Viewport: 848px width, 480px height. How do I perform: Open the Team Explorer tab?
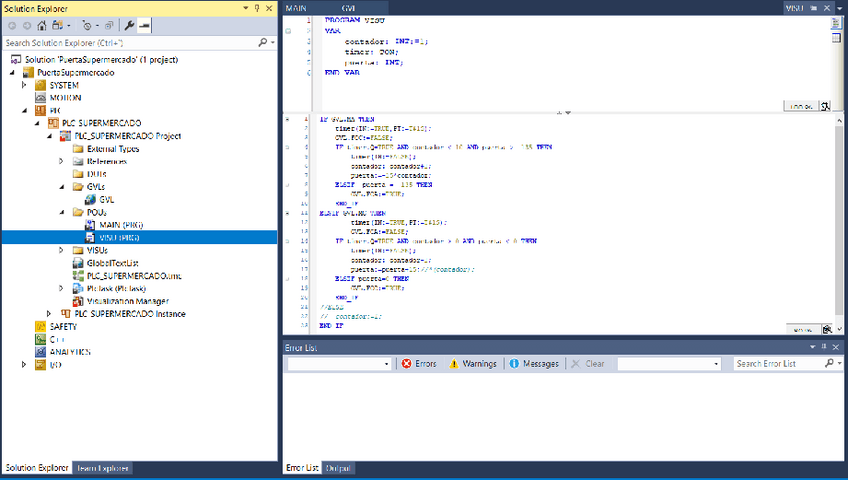point(101,468)
